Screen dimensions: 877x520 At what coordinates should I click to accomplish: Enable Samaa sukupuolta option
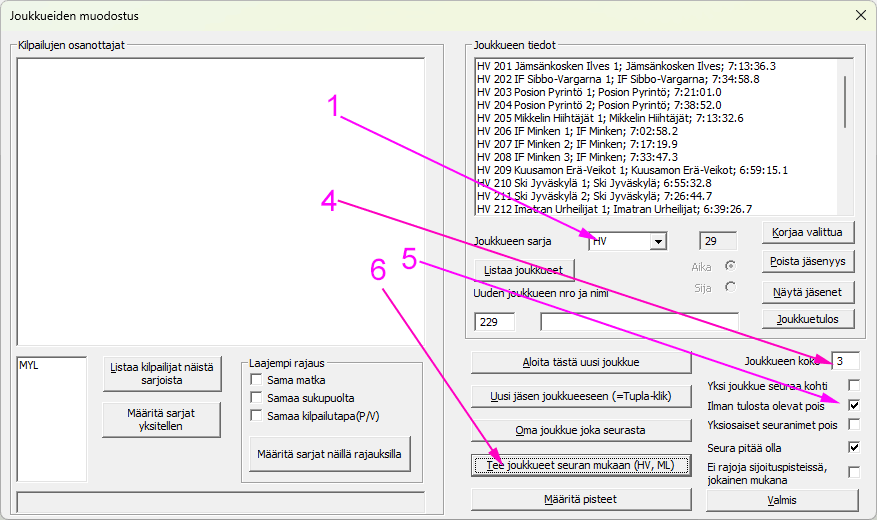pos(257,397)
